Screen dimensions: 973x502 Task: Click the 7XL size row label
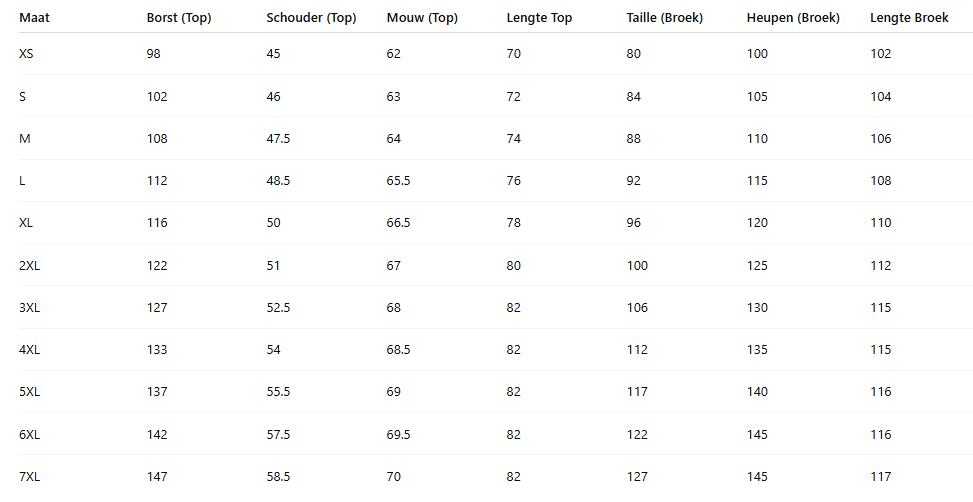30,477
